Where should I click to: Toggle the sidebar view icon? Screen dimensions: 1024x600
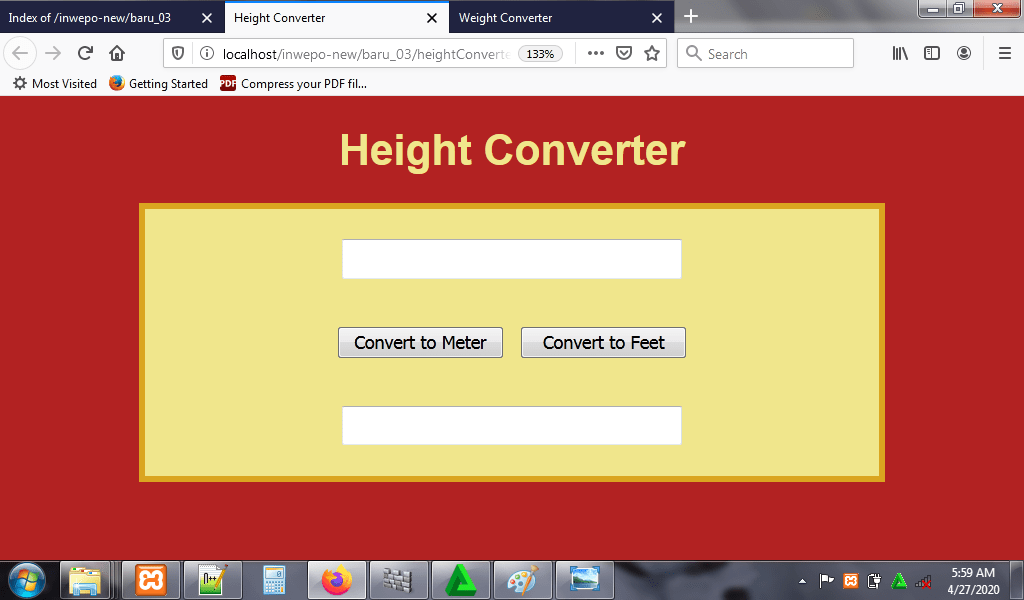[x=932, y=54]
